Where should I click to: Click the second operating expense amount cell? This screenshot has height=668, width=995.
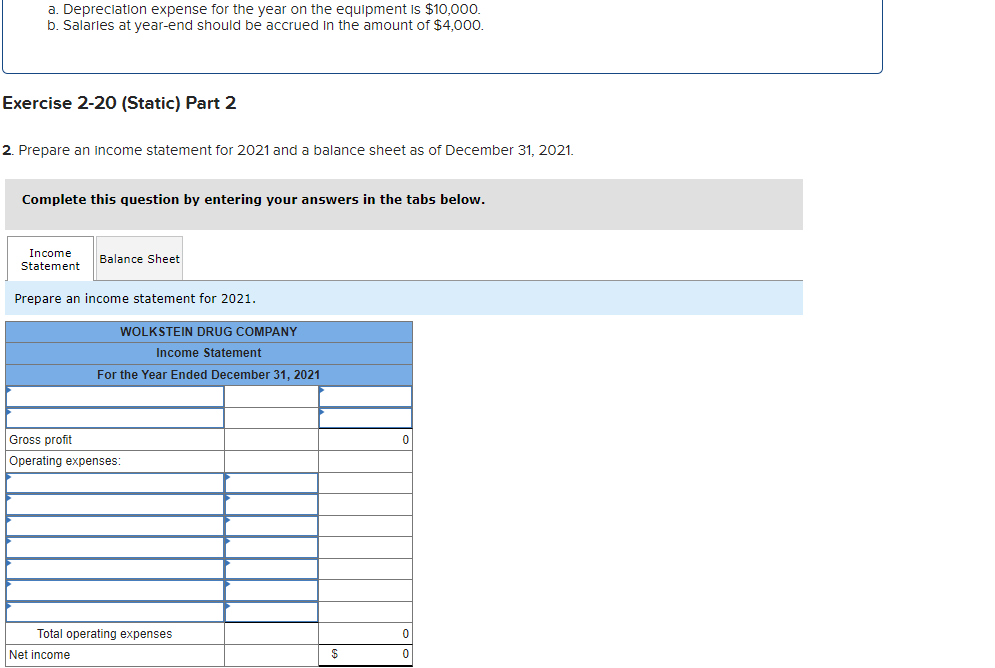click(x=271, y=504)
